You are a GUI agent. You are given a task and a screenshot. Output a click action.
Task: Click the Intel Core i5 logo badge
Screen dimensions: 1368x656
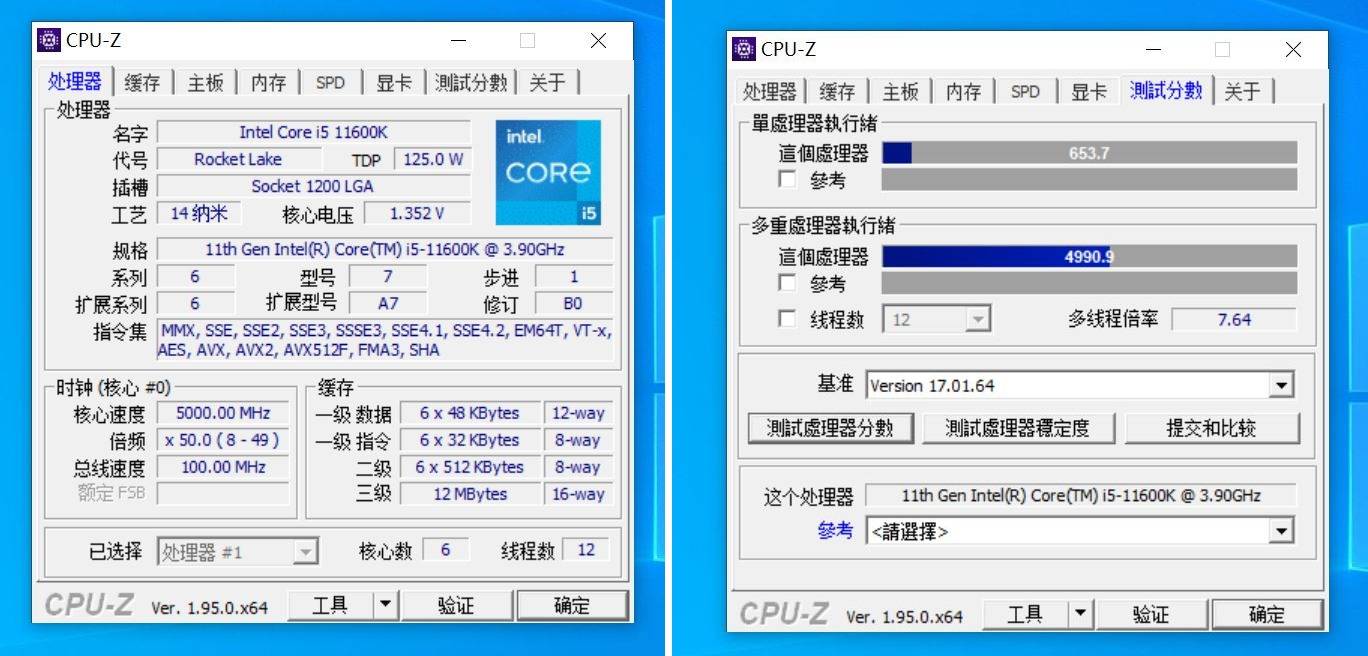(548, 172)
